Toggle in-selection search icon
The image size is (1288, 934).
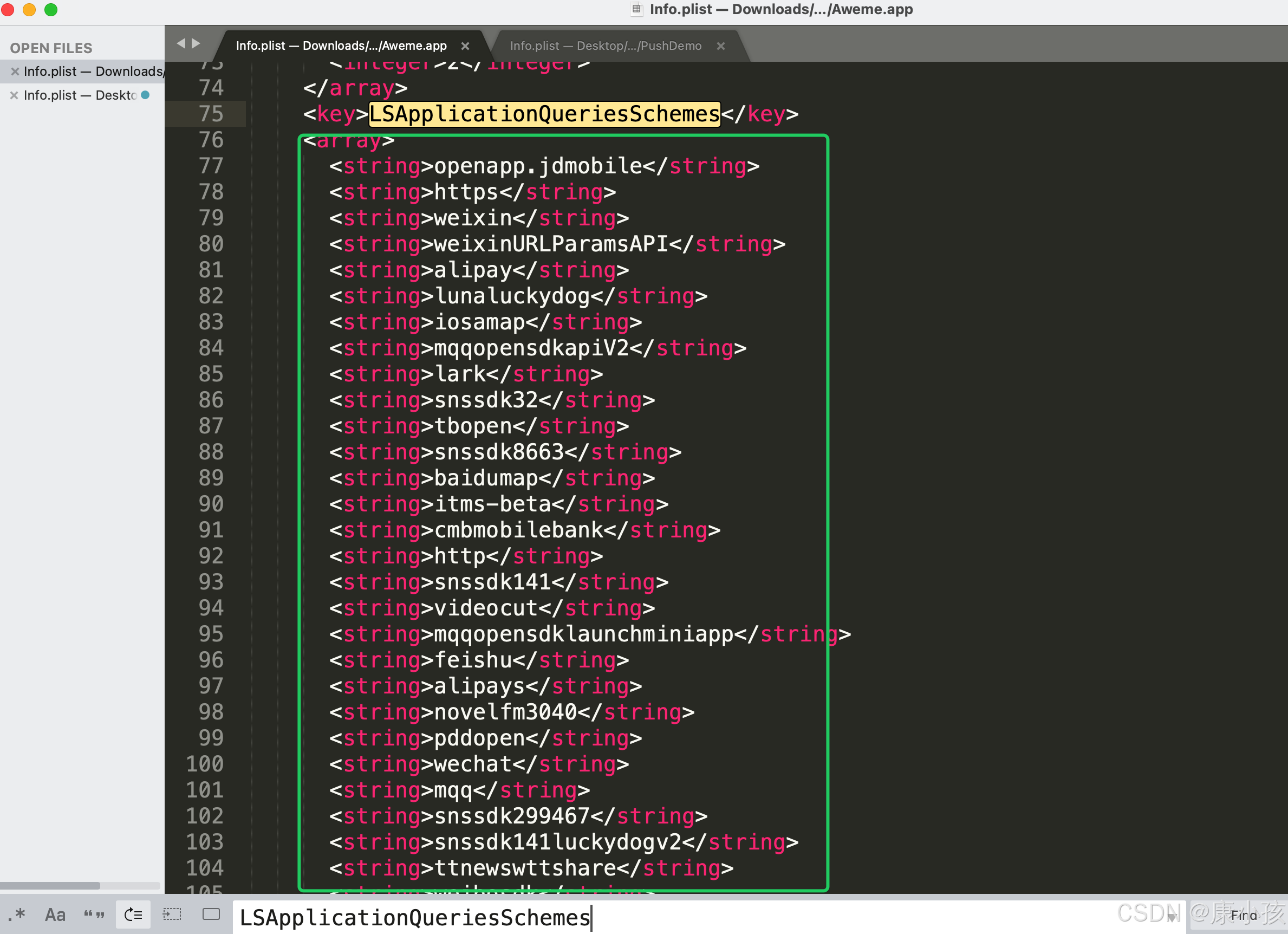click(x=172, y=914)
